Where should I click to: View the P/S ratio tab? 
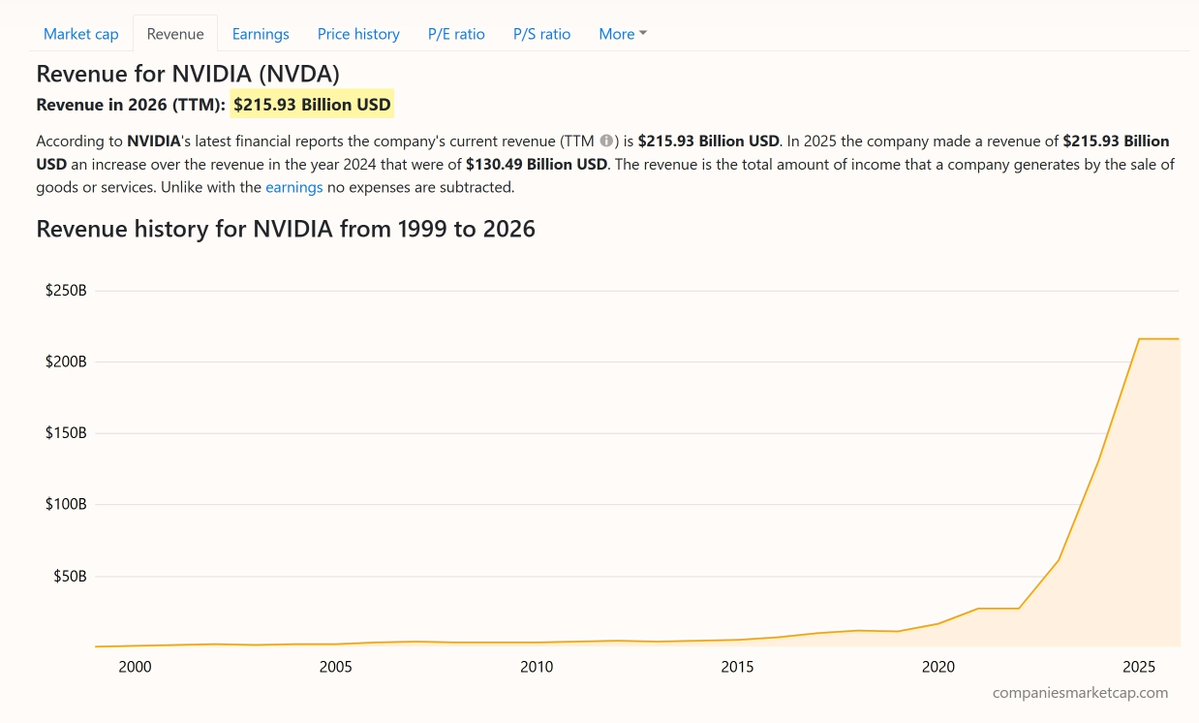coord(541,34)
